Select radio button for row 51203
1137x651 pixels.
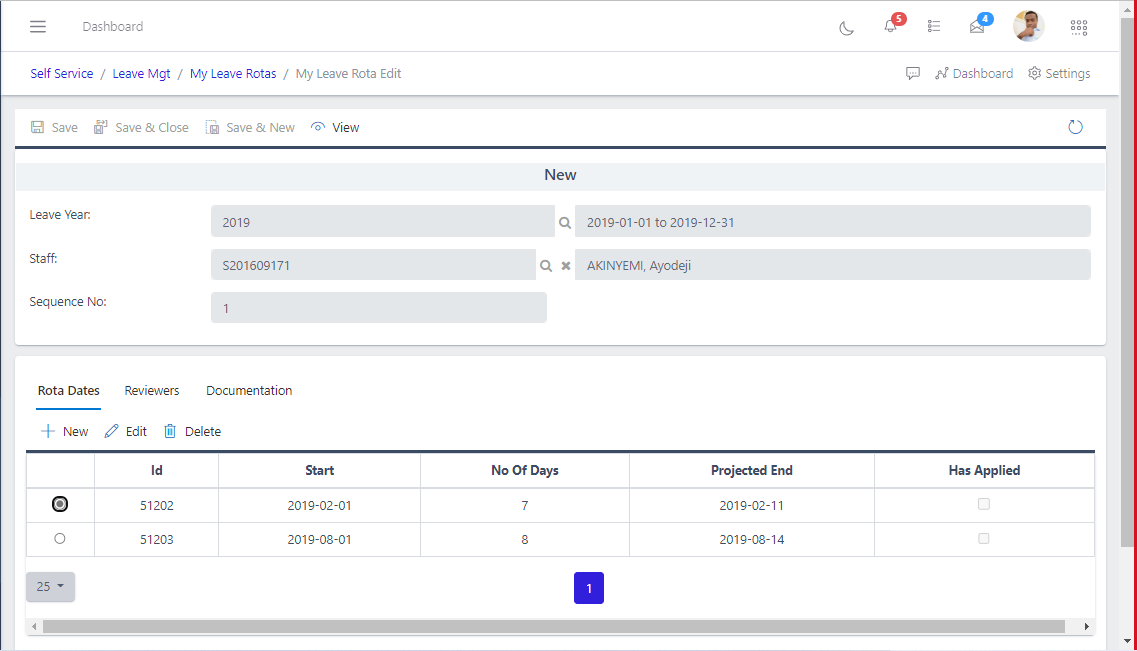pos(60,539)
